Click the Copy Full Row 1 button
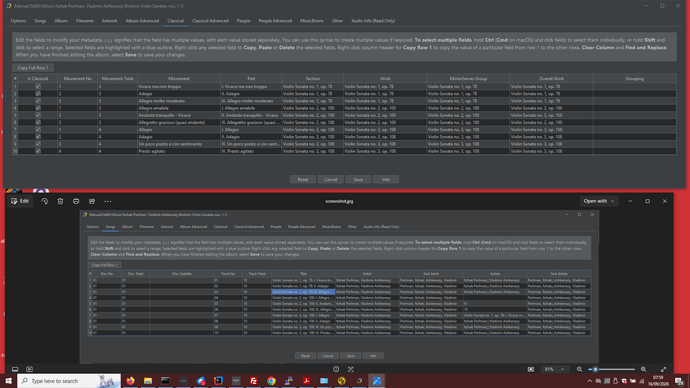Viewport: 690px width, 388px height. click(x=33, y=68)
